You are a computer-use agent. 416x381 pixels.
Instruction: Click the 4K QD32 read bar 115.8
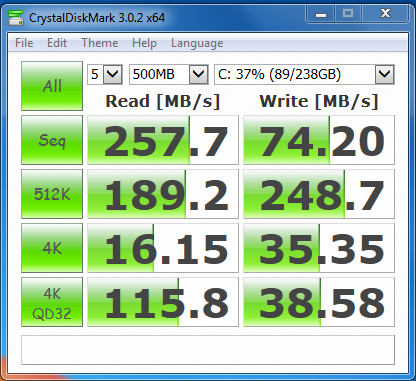tap(163, 302)
